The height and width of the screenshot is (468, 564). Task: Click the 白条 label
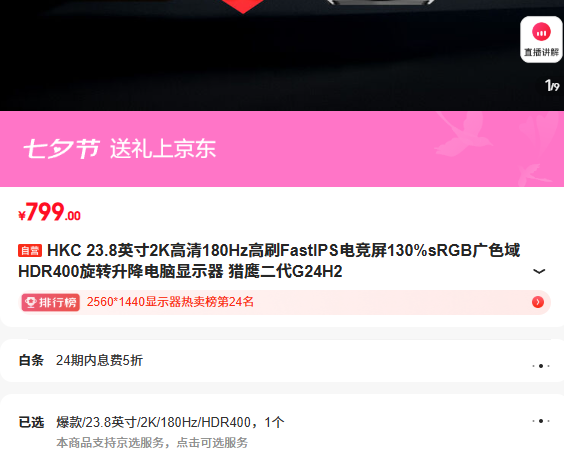point(31,360)
